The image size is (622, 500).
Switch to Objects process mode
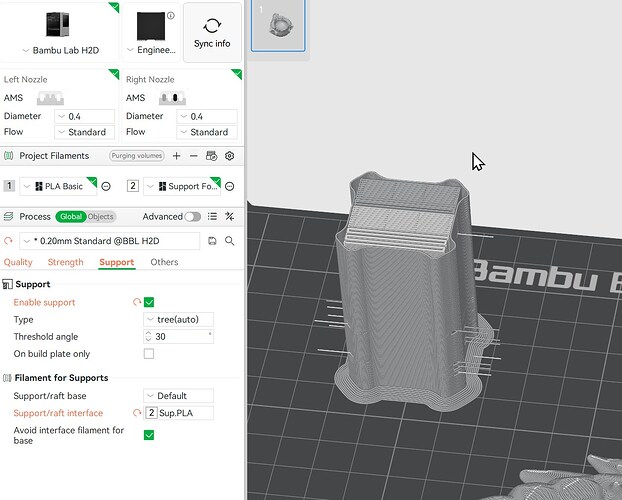pyautogui.click(x=101, y=217)
